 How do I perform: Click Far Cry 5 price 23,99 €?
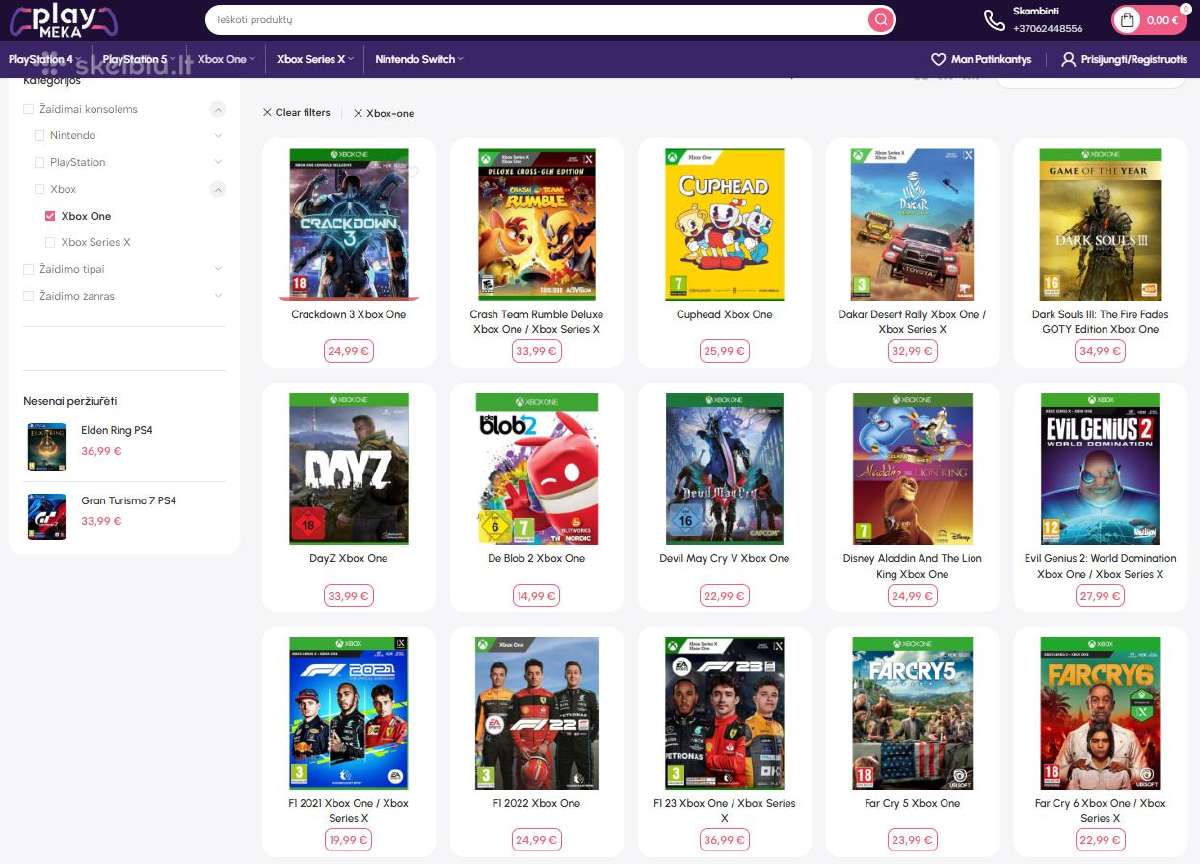click(x=912, y=840)
